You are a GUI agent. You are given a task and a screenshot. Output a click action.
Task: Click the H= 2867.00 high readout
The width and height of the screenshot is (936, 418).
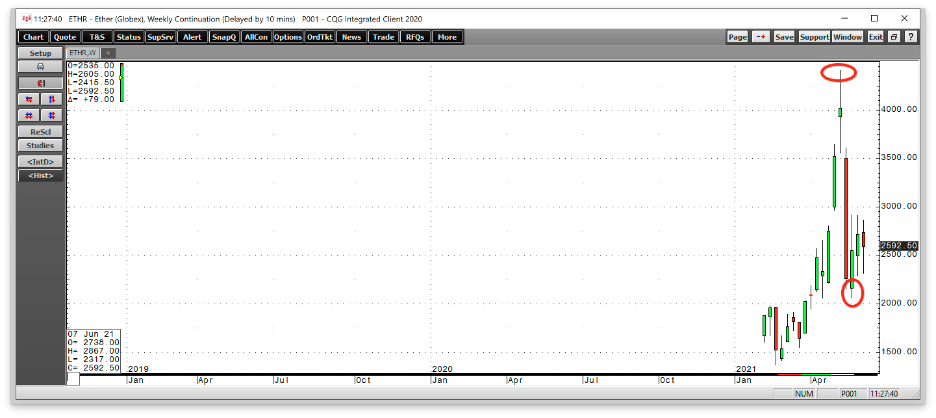[x=93, y=351]
